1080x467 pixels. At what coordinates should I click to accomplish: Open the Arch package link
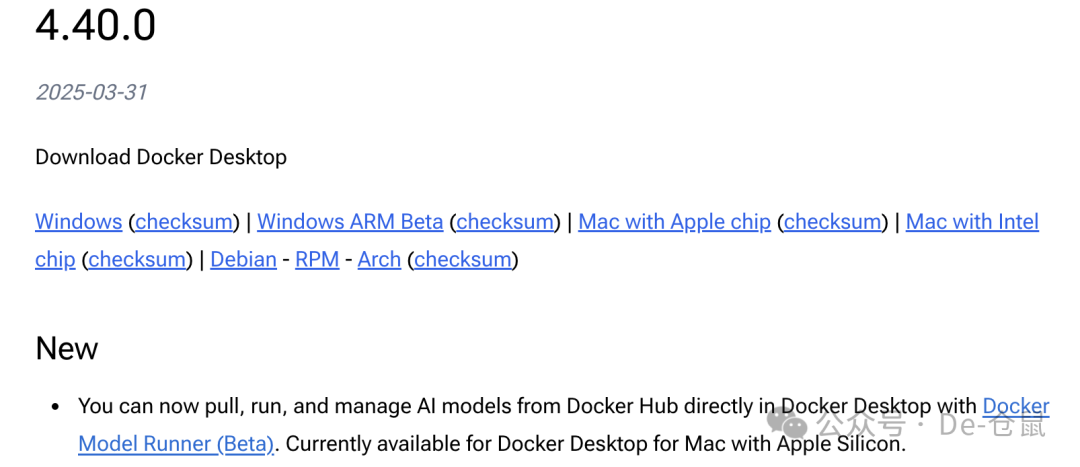point(379,260)
